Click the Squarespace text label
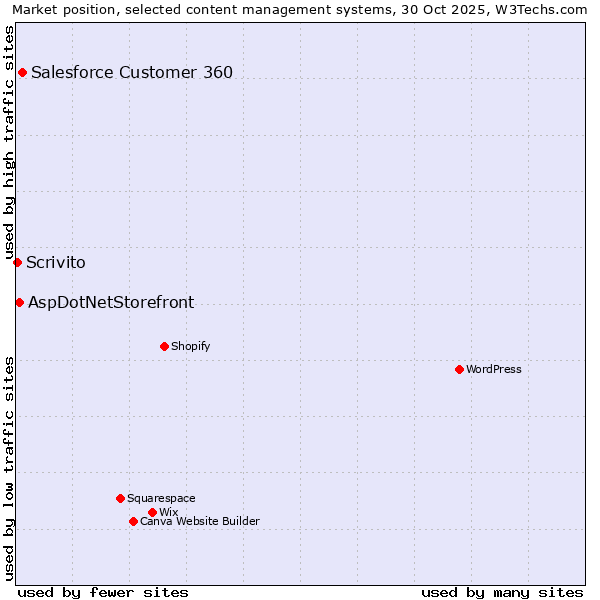600x600 pixels. [x=161, y=498]
